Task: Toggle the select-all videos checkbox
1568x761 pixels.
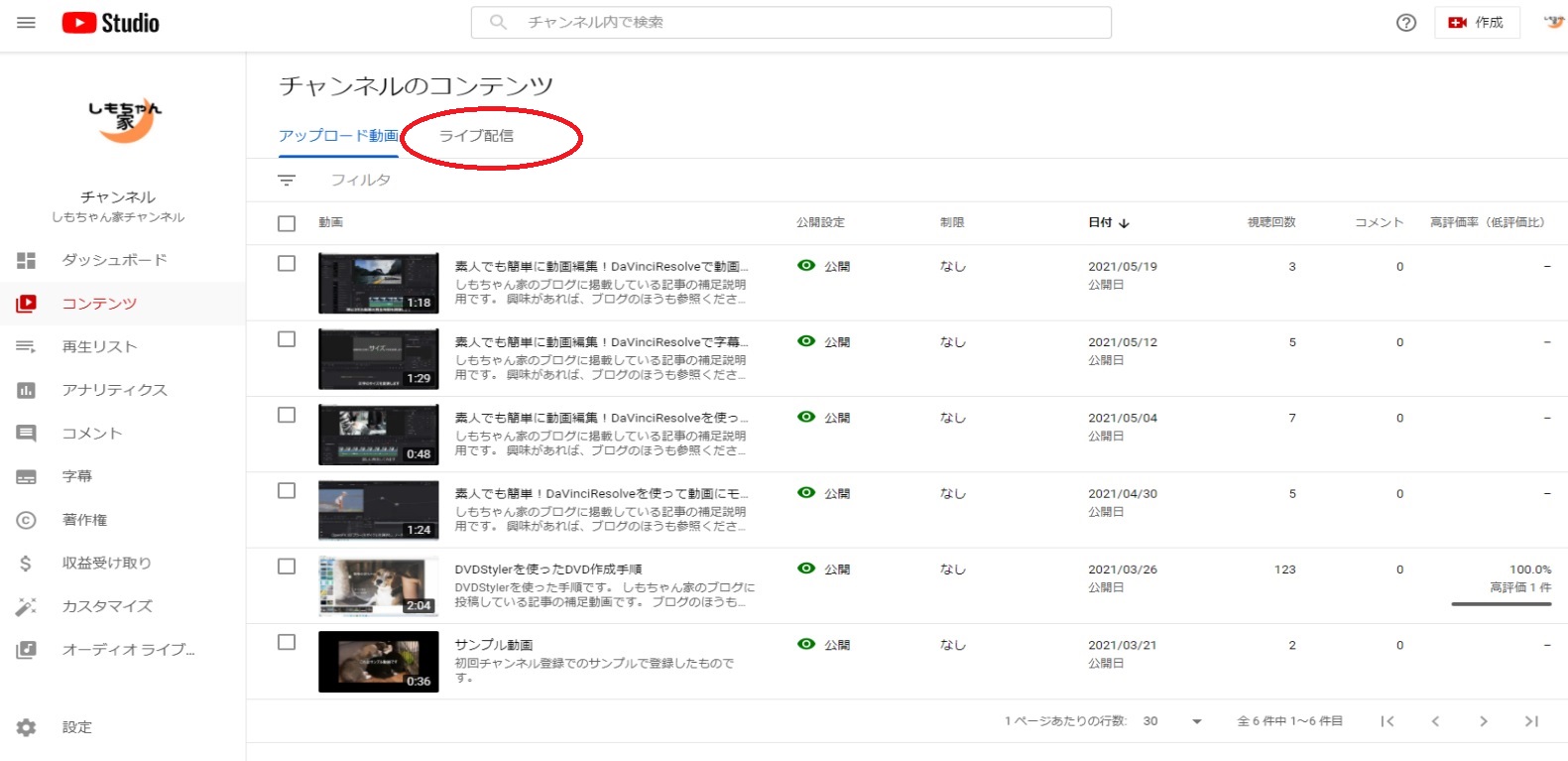Action: tap(287, 223)
